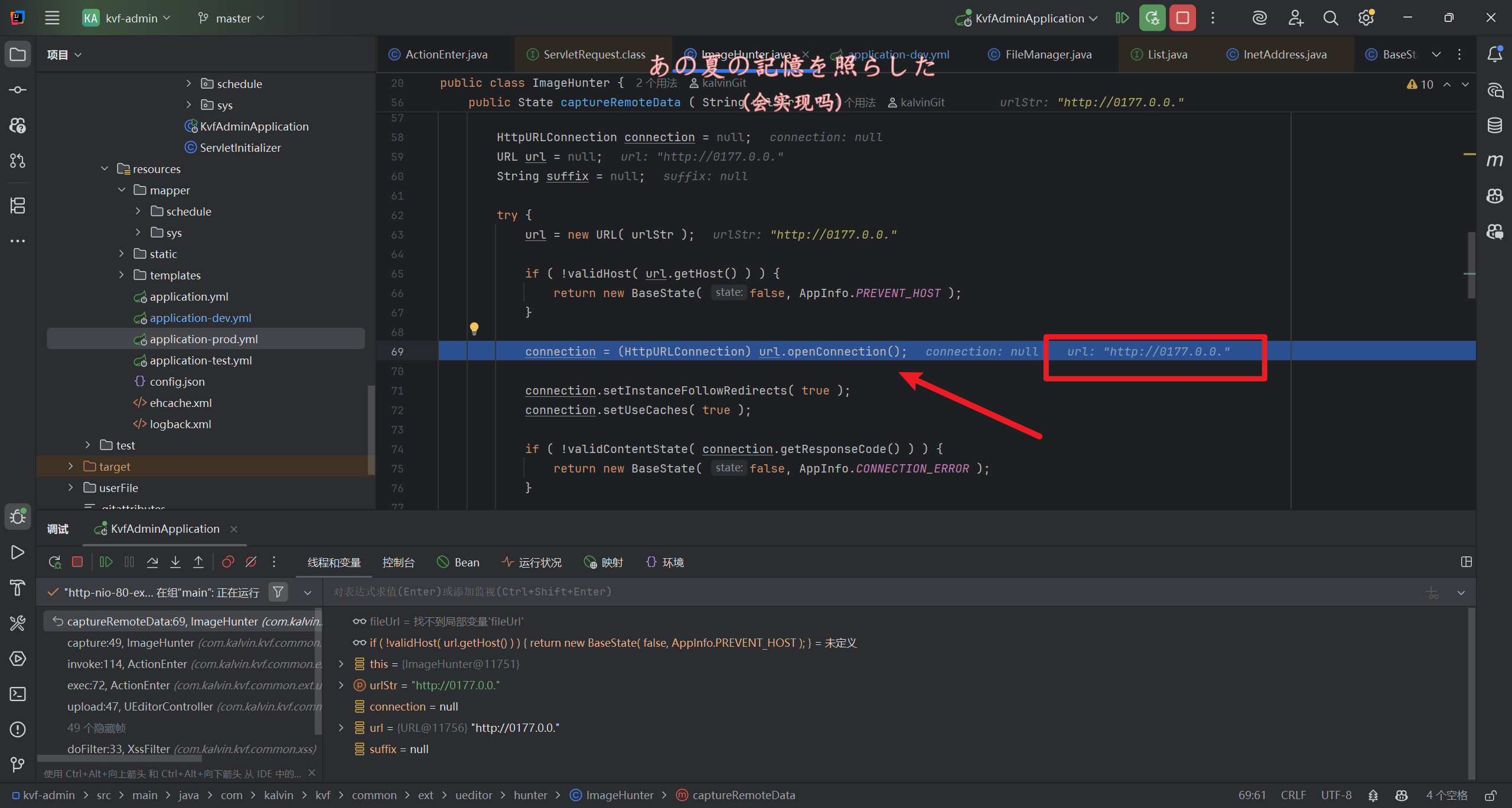This screenshot has width=1512, height=808.
Task: Click View Breakpoints icon
Action: (228, 562)
